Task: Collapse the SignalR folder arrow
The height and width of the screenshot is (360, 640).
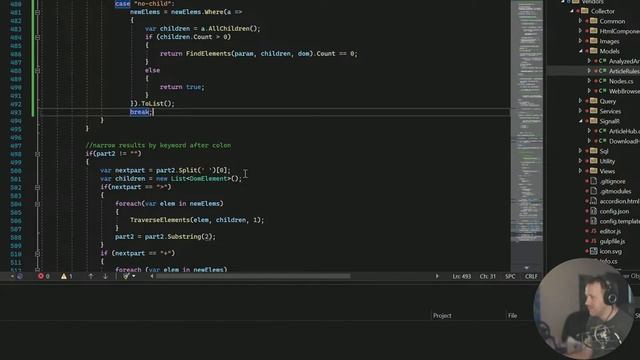Action: 580,121
